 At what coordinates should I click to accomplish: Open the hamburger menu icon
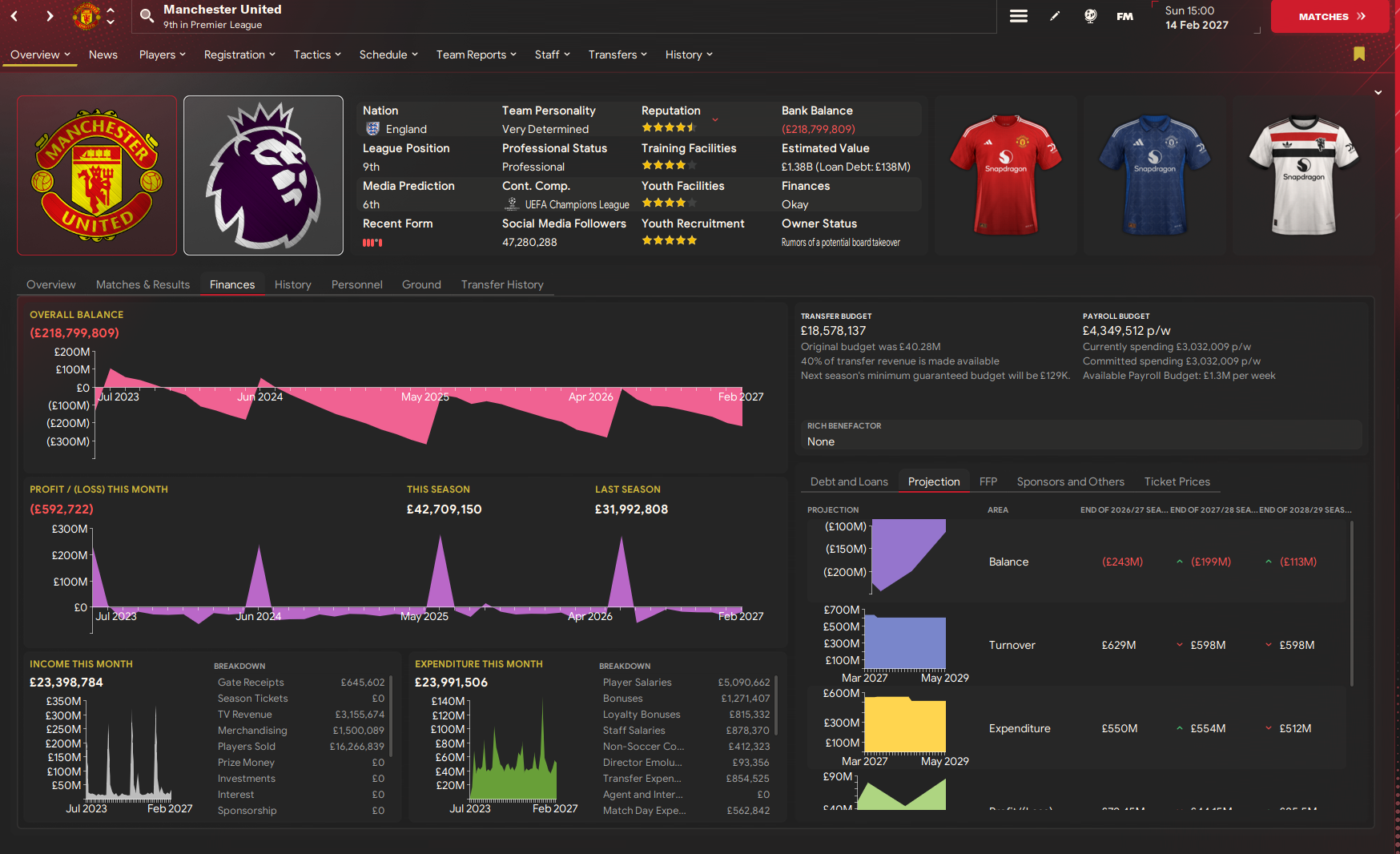pyautogui.click(x=1018, y=16)
